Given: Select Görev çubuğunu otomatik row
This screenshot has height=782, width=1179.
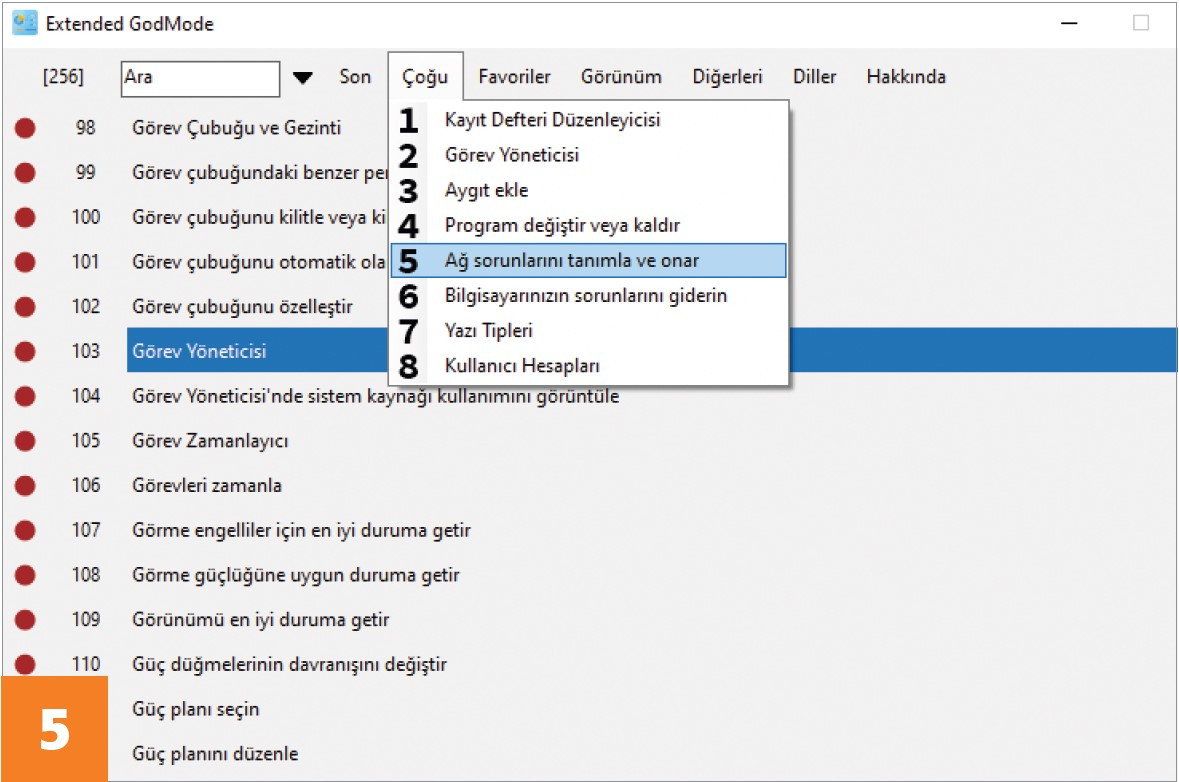Looking at the screenshot, I should click(x=259, y=262).
